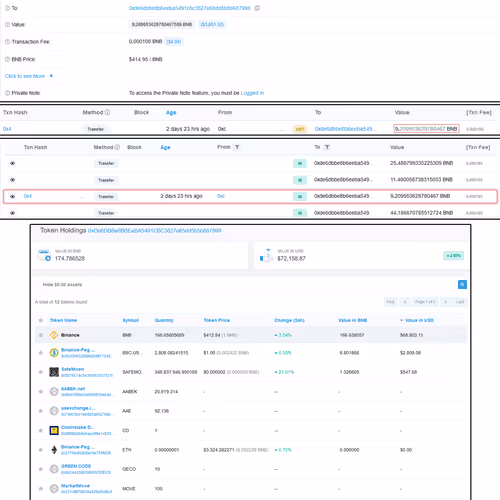
Task: Expand the Click to see More section
Action: tap(29, 76)
